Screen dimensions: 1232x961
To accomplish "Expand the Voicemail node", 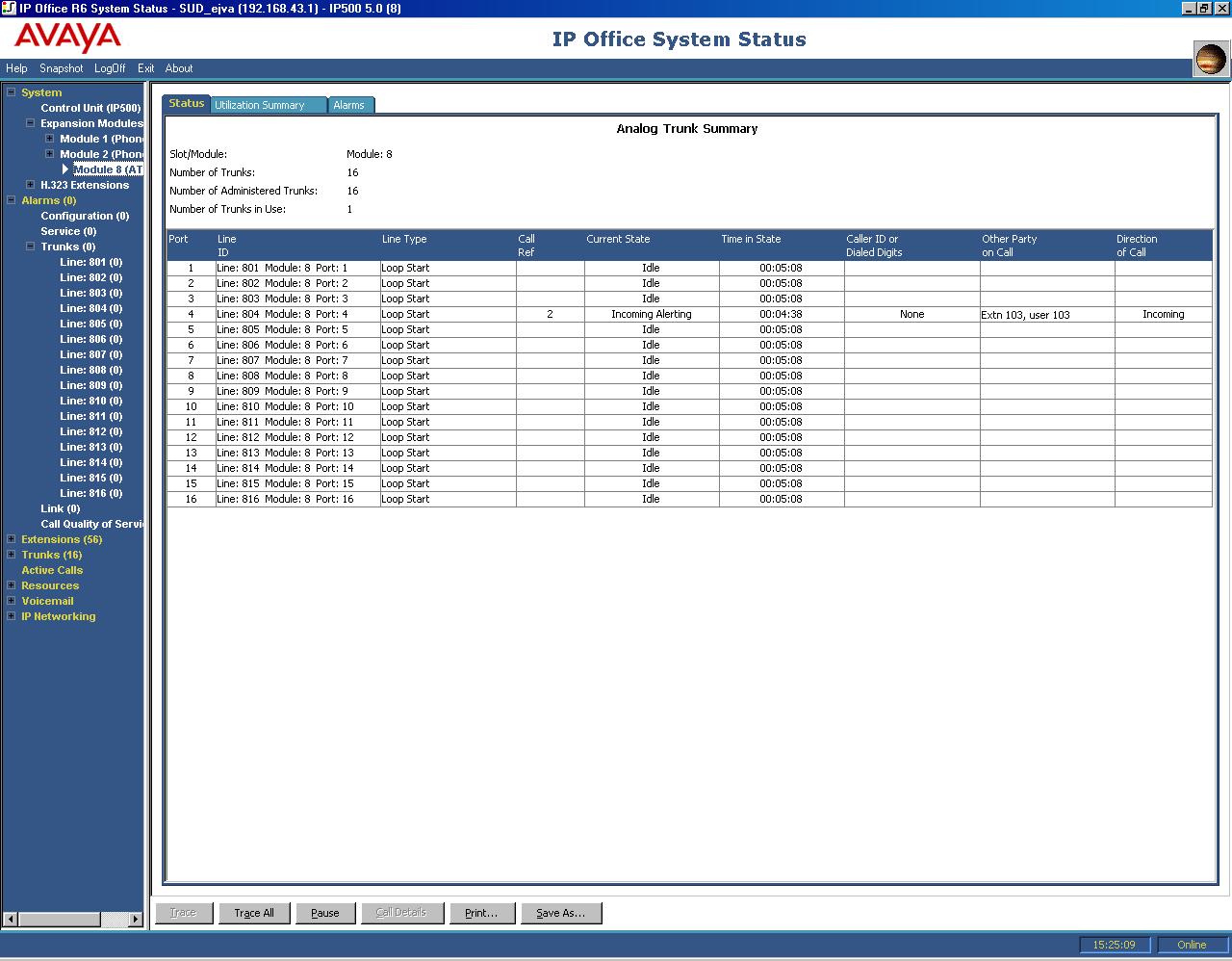I will (12, 601).
